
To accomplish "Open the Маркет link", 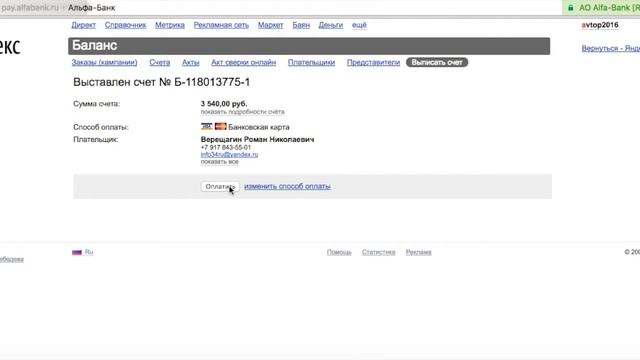I will 271,25.
